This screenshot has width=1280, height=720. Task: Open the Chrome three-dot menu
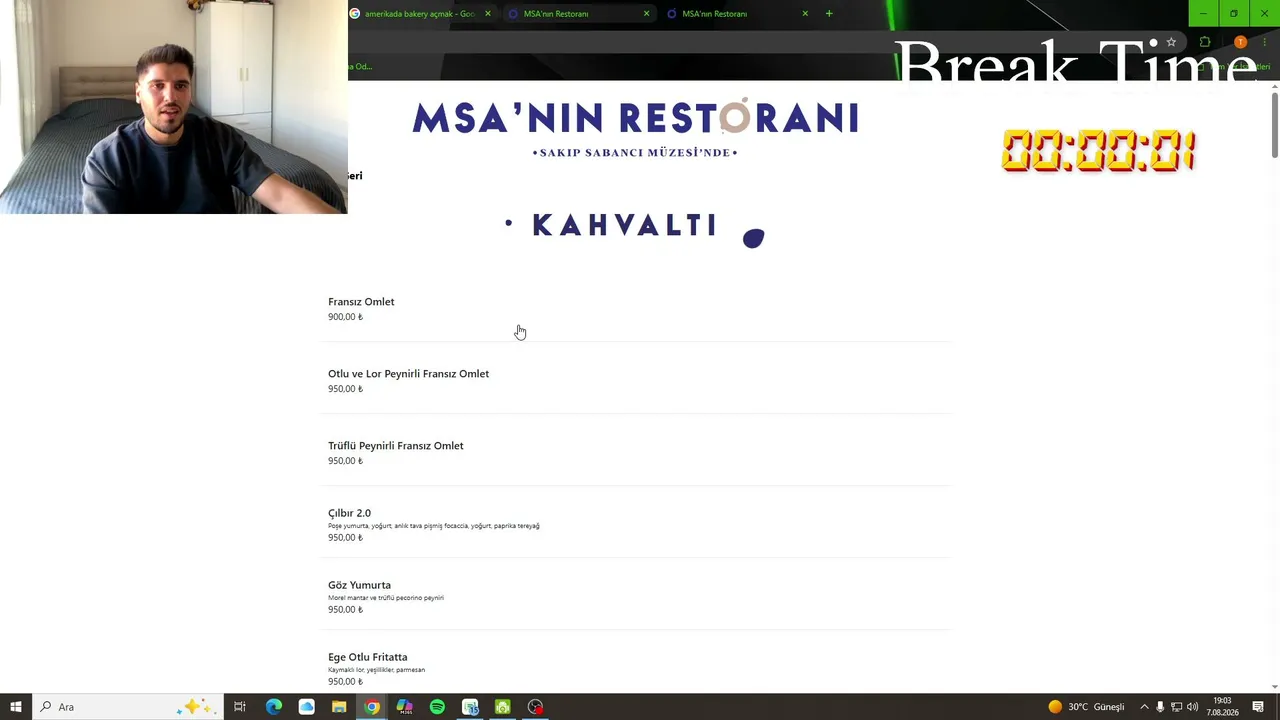(x=1265, y=42)
